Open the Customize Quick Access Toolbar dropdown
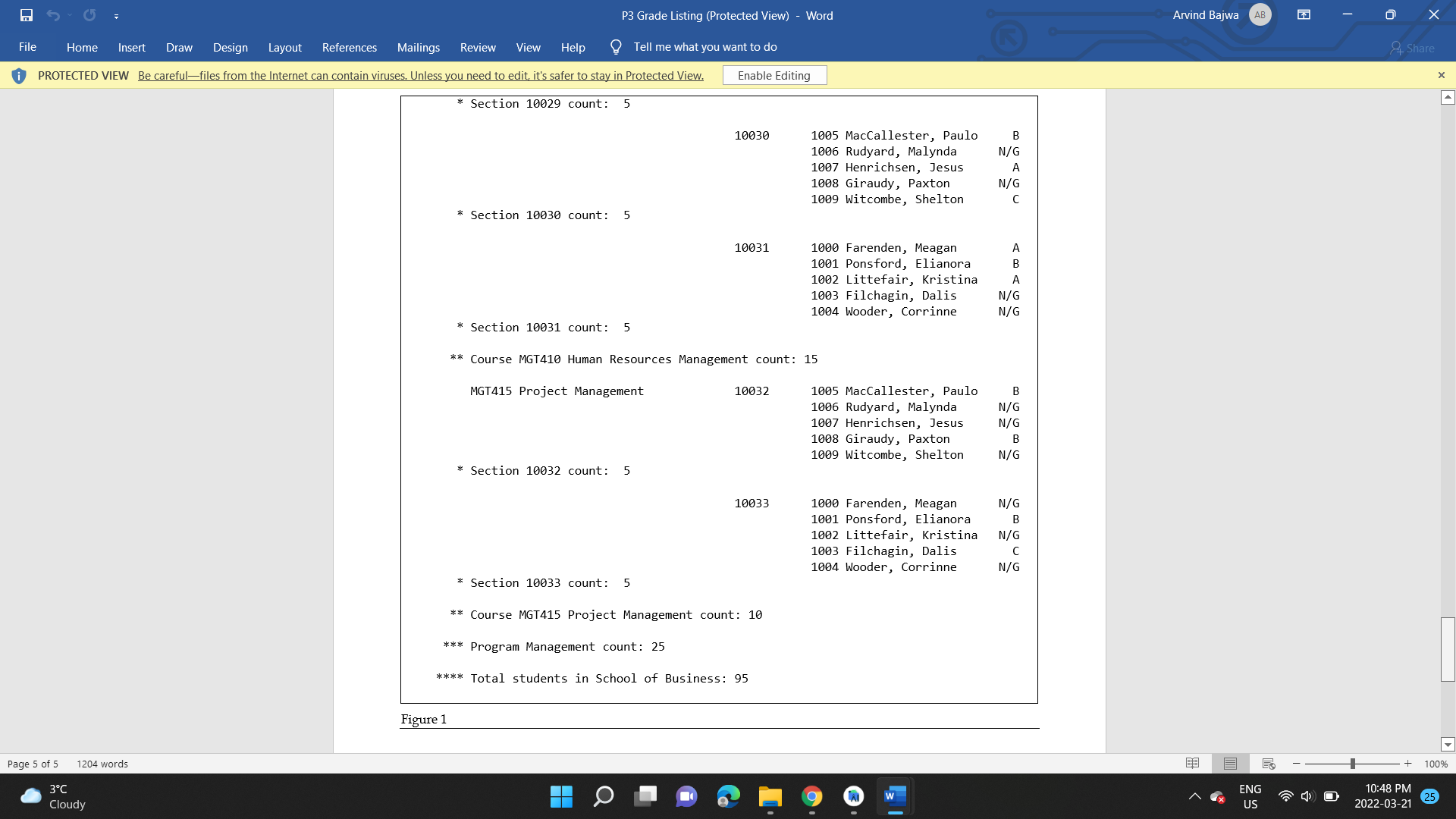Viewport: 1456px width, 819px height. click(117, 15)
